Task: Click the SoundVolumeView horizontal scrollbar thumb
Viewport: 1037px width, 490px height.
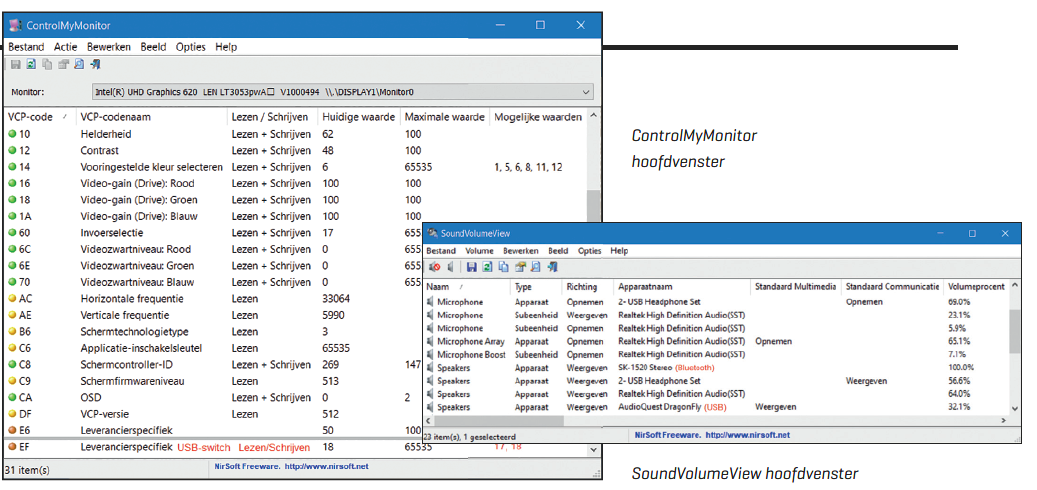Action: pos(499,421)
